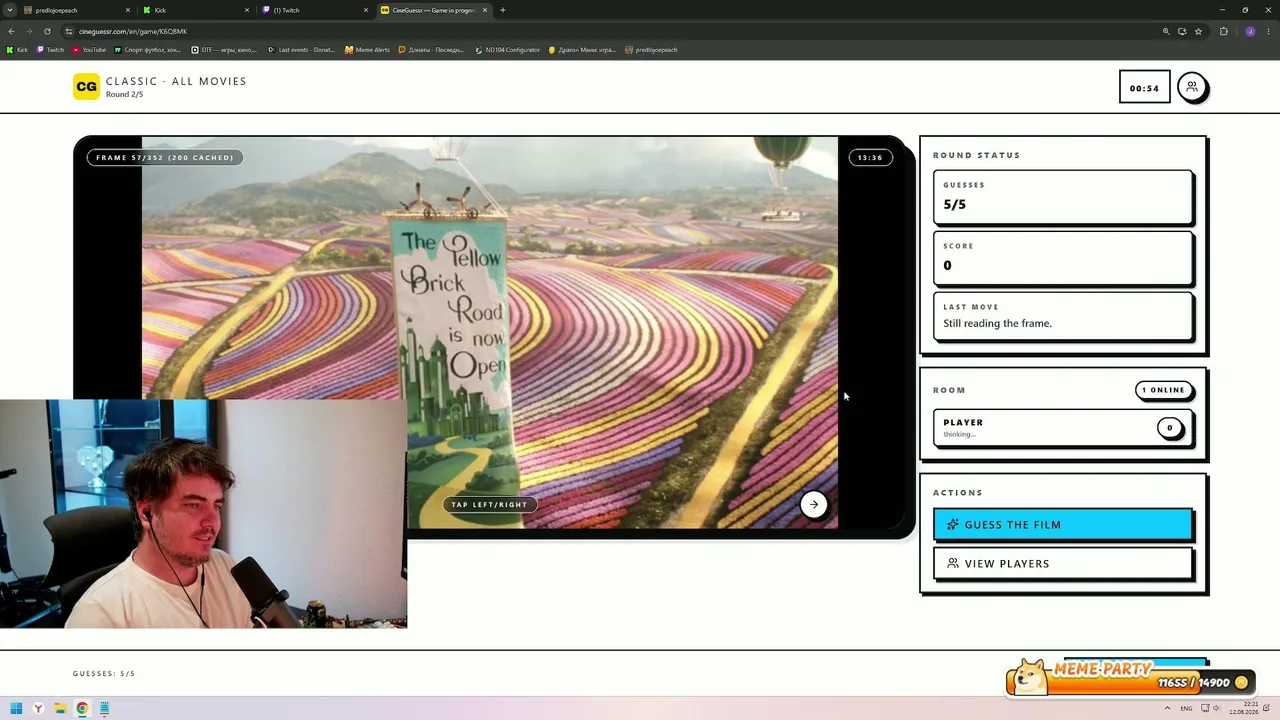Click the movie frame image
1280x720 pixels.
click(x=489, y=332)
